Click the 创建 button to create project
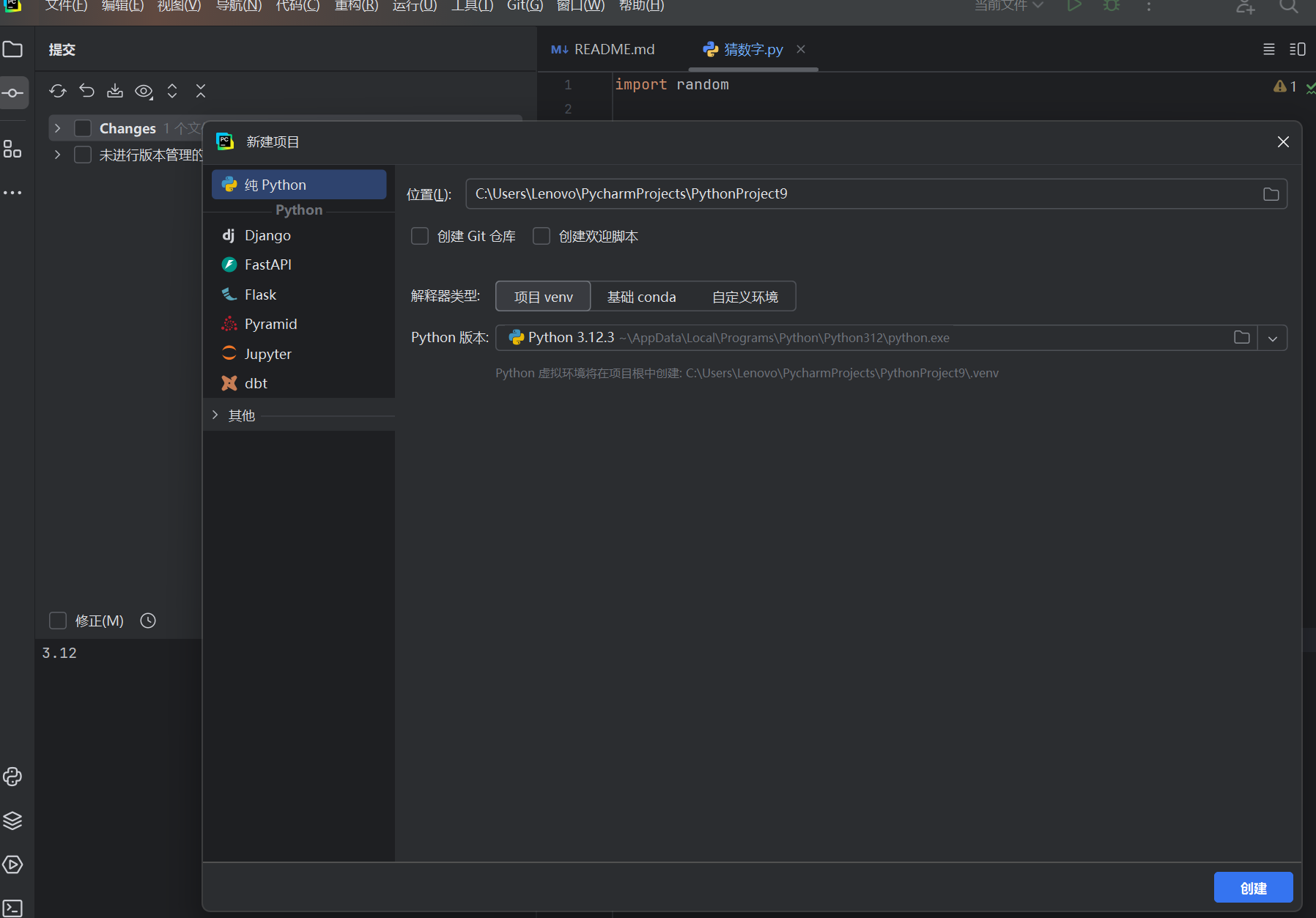 (1253, 888)
